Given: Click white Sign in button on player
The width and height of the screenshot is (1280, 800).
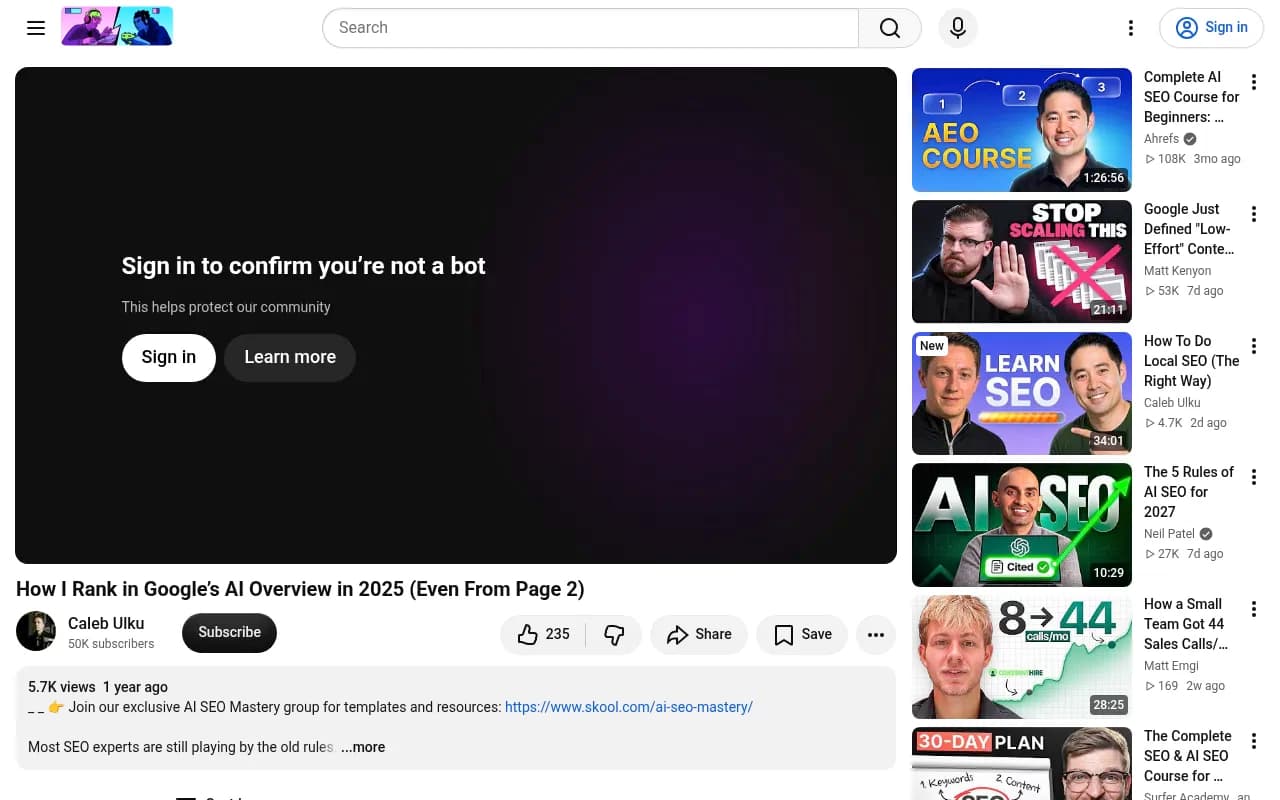Looking at the screenshot, I should pos(169,357).
